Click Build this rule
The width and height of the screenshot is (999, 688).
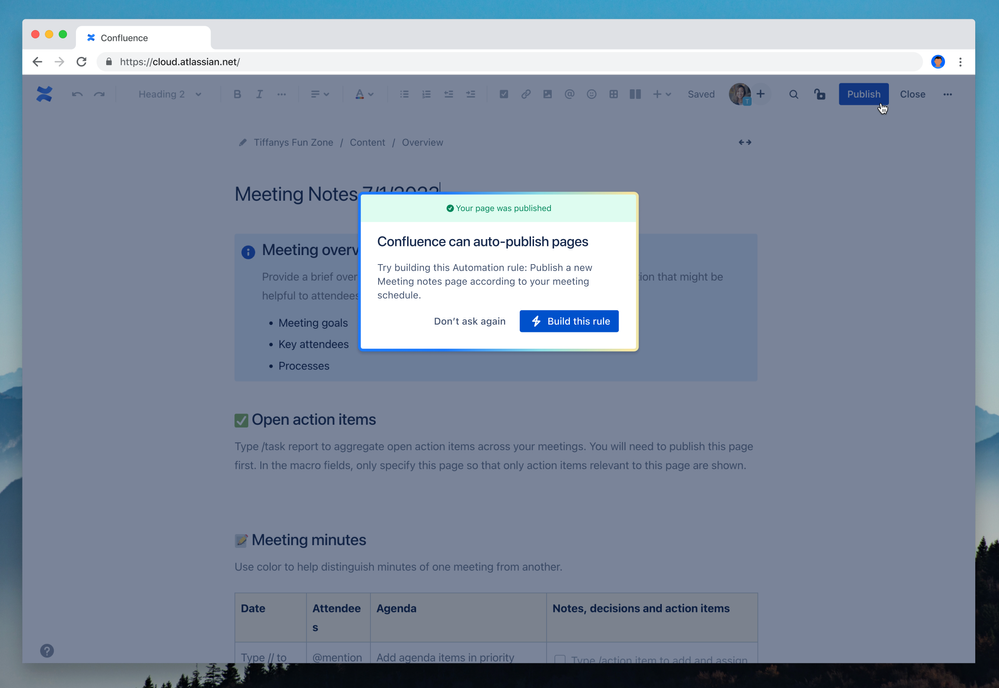pyautogui.click(x=569, y=321)
